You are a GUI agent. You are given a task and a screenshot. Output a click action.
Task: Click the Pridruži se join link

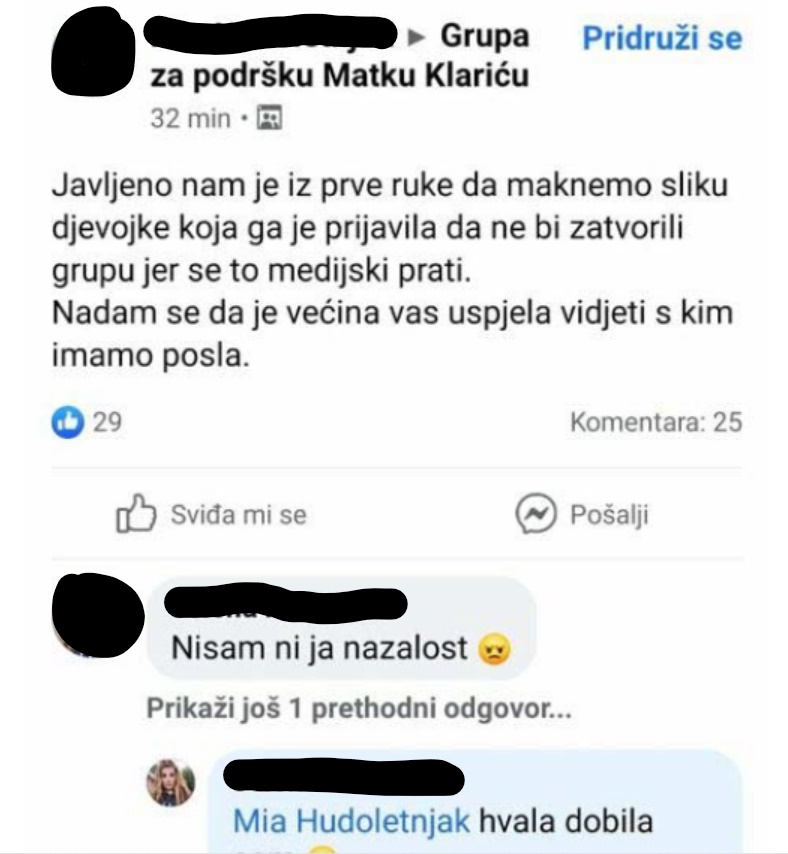[x=662, y=38]
